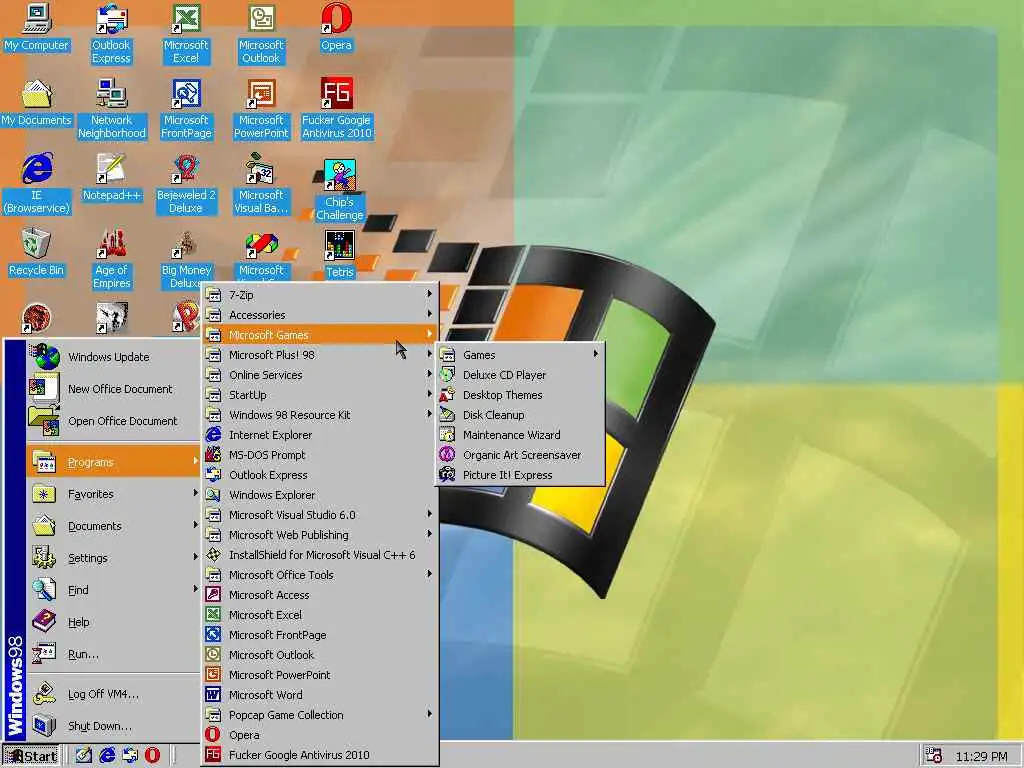Screen dimensions: 1024x768
Task: Expand the Microsoft Plus! 98 group
Action: coord(319,355)
